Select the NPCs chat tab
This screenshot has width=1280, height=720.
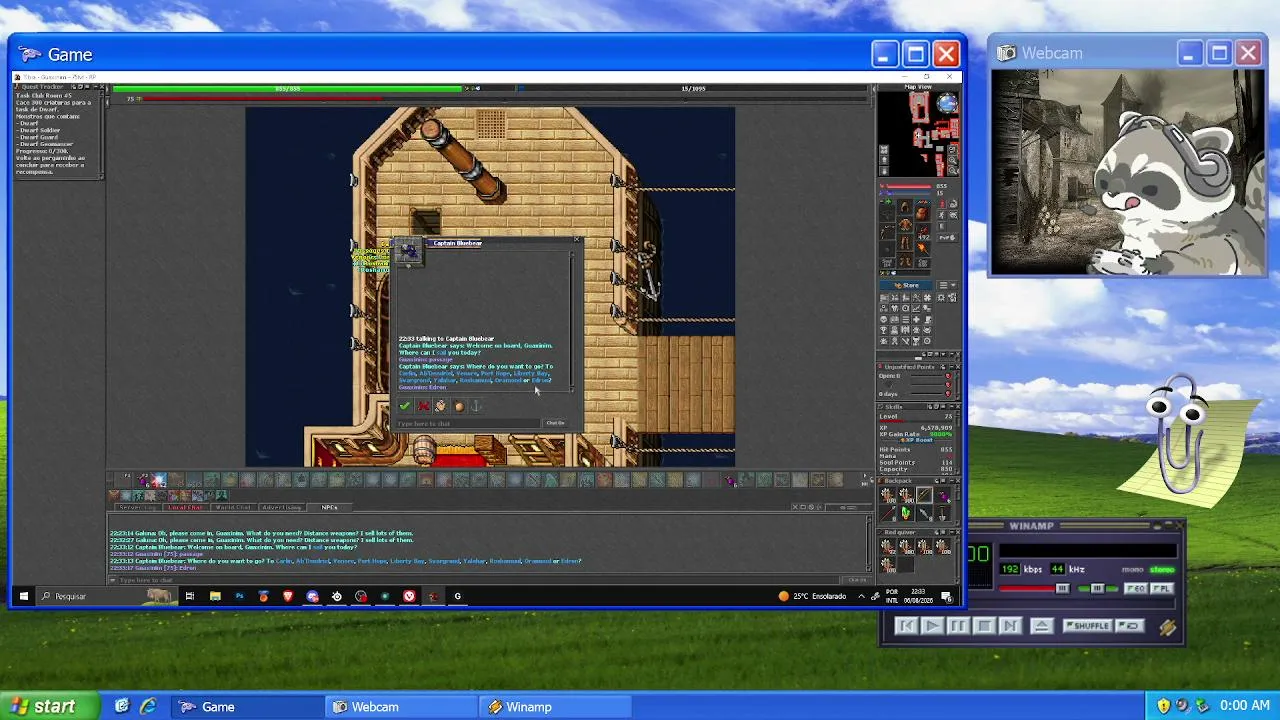point(329,507)
